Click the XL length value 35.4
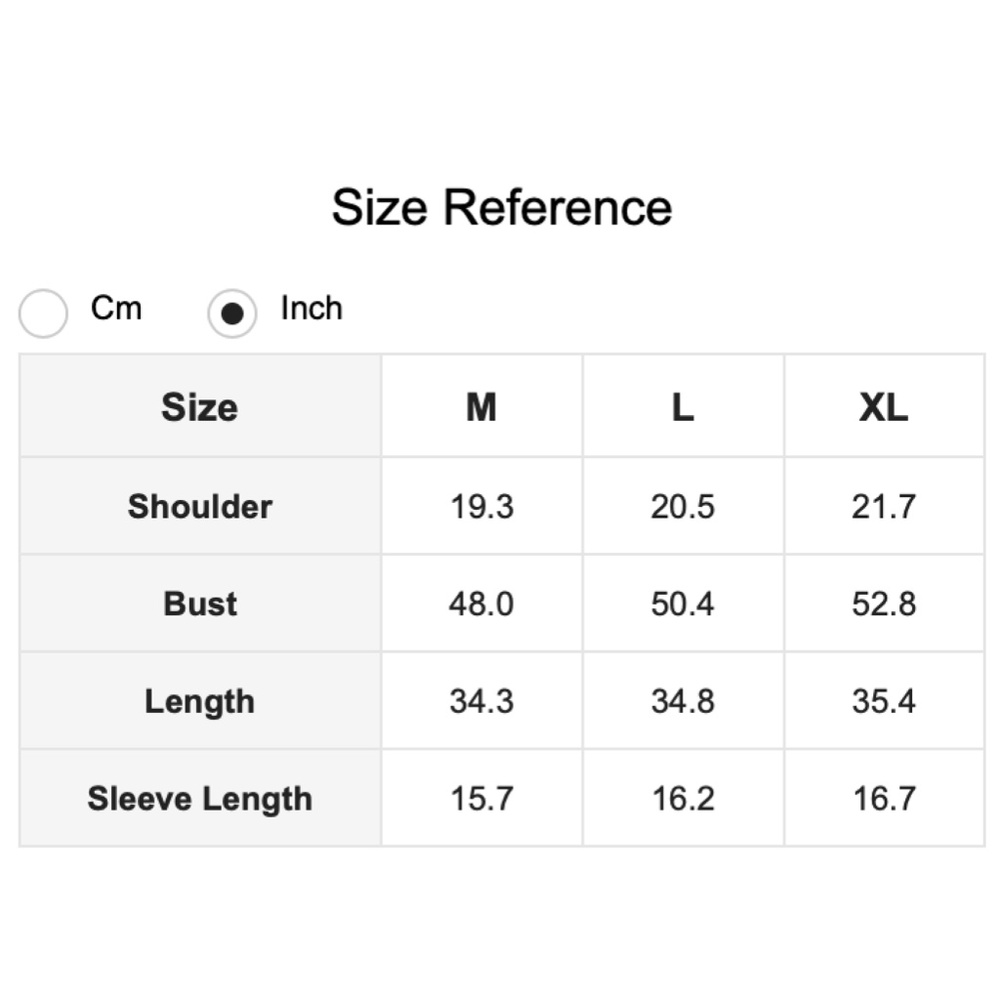1000x1000 pixels. 884,701
